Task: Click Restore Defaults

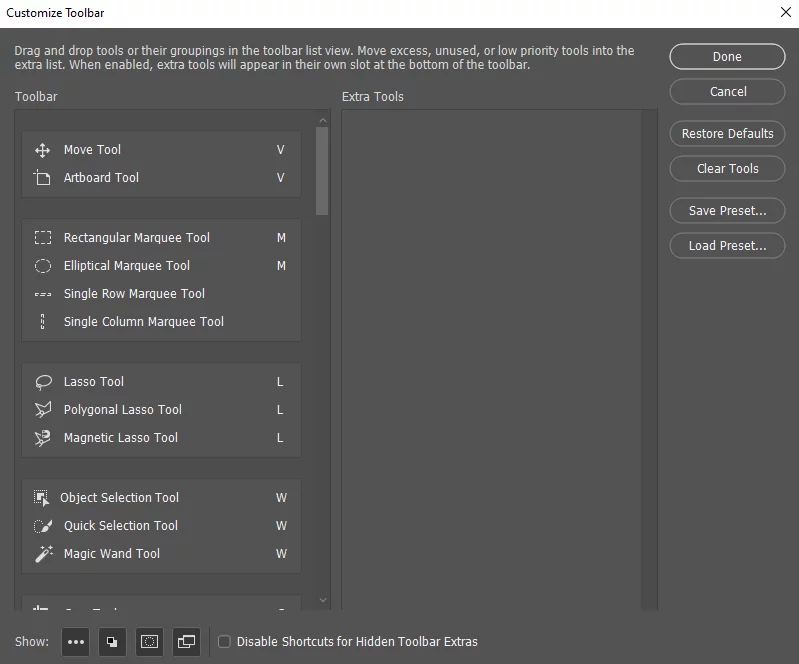Action: (x=727, y=134)
